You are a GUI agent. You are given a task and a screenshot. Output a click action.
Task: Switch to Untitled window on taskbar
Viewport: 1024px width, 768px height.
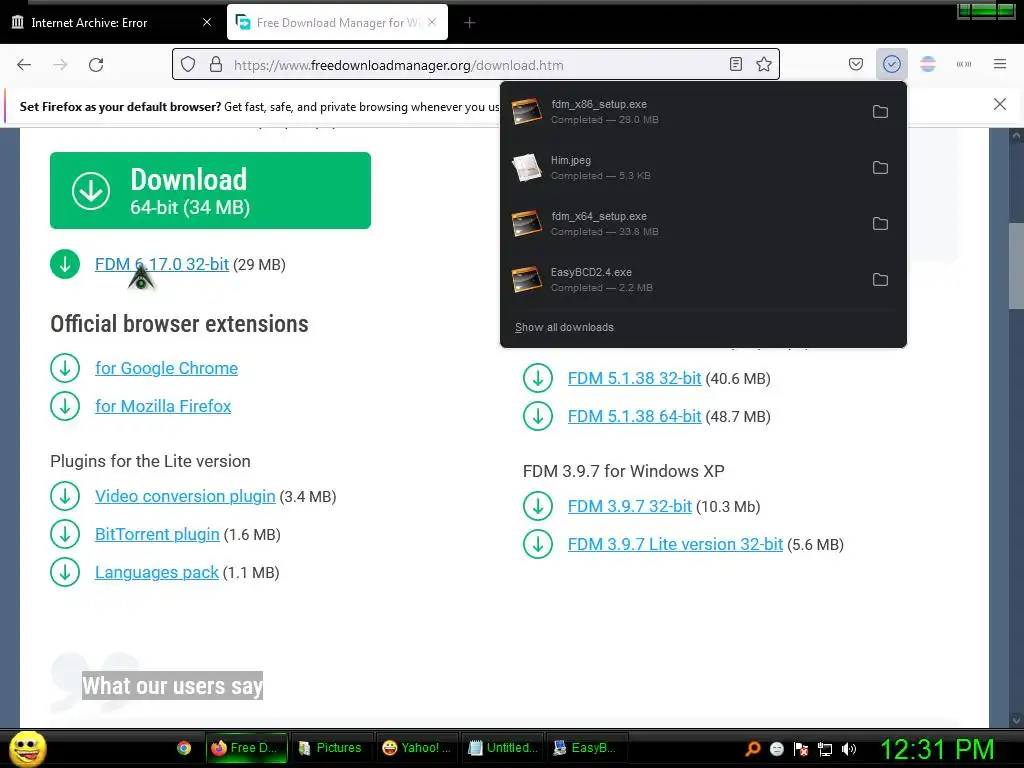pyautogui.click(x=503, y=748)
